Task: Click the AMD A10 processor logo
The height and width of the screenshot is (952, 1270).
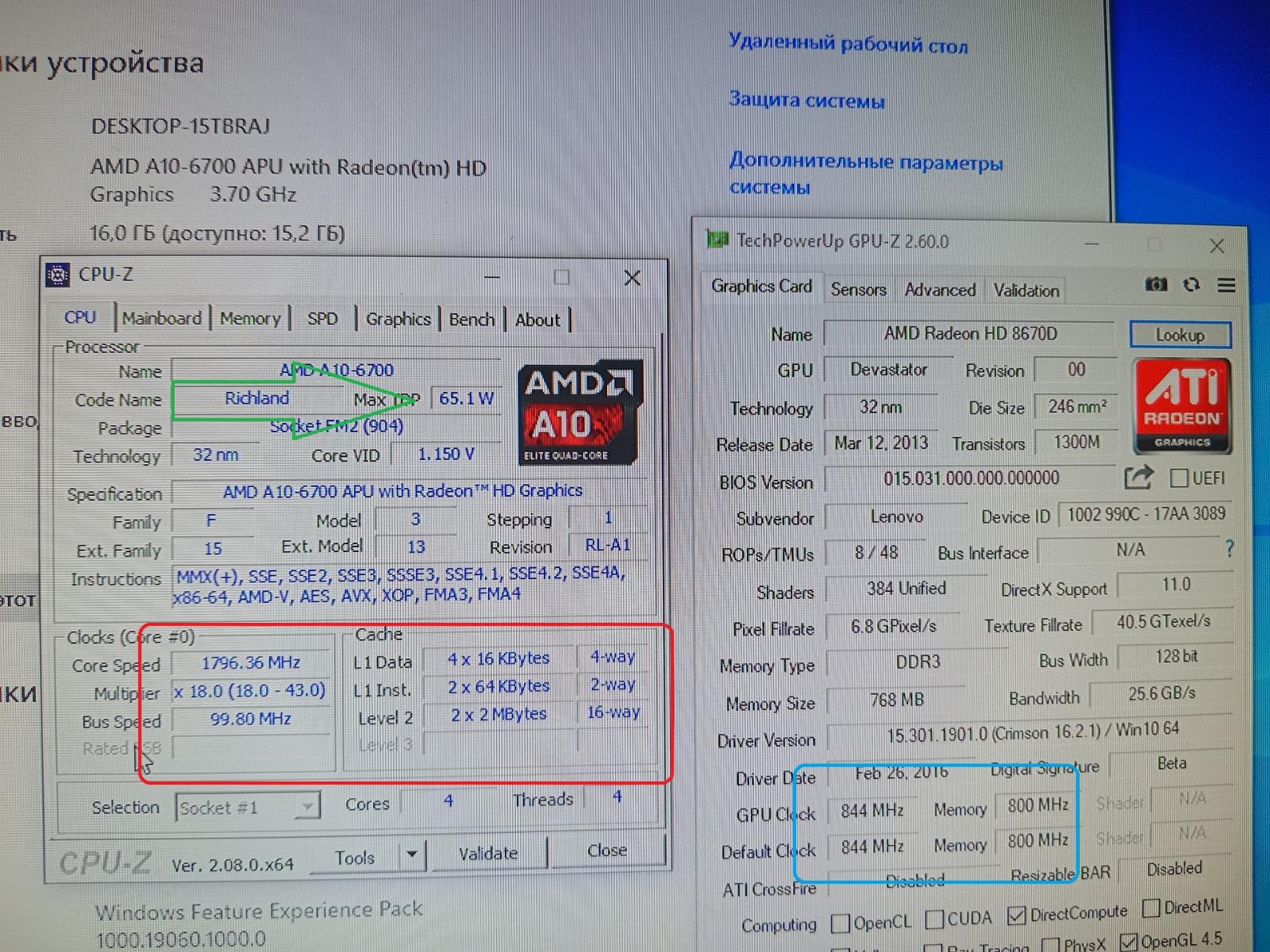Action: 579,413
